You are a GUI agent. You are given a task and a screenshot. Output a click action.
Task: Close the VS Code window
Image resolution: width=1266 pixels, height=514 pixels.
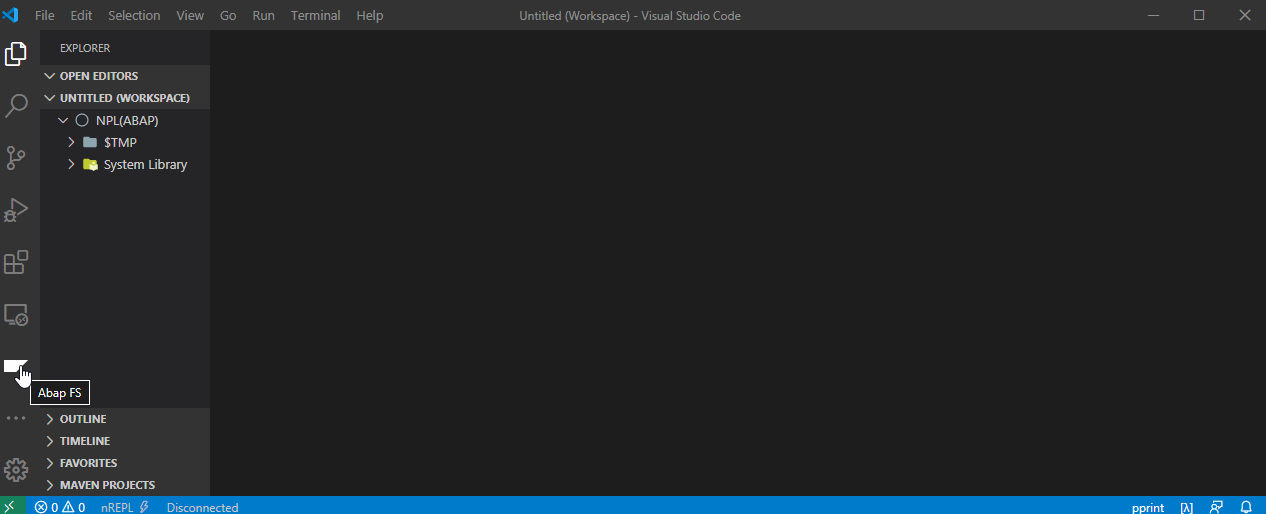[1245, 15]
